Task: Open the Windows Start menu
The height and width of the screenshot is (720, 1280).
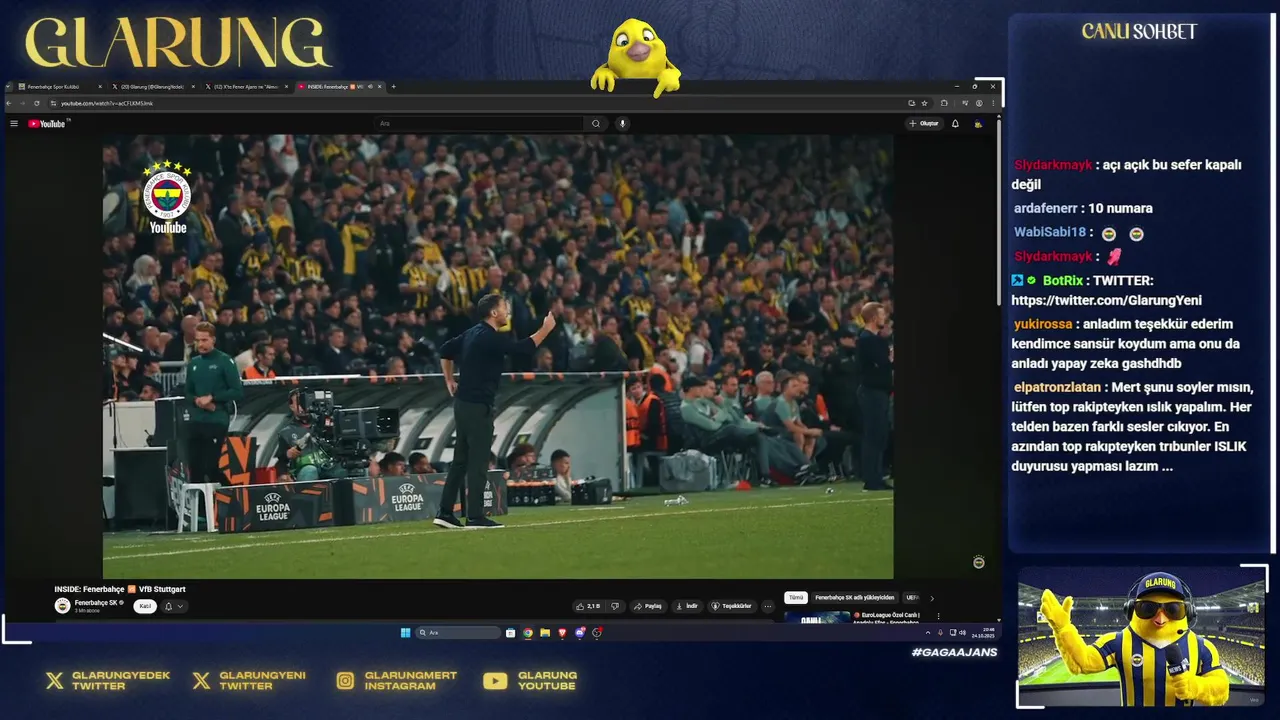Action: click(x=405, y=632)
